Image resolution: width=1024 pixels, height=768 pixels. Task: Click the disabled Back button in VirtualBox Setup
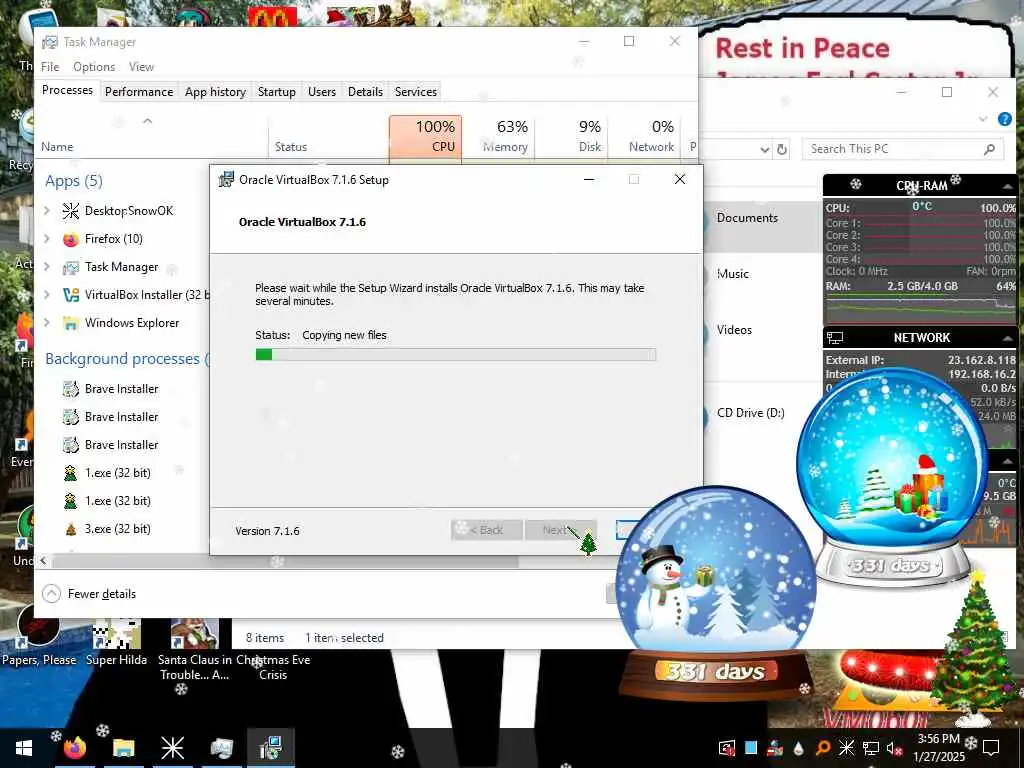pyautogui.click(x=487, y=530)
